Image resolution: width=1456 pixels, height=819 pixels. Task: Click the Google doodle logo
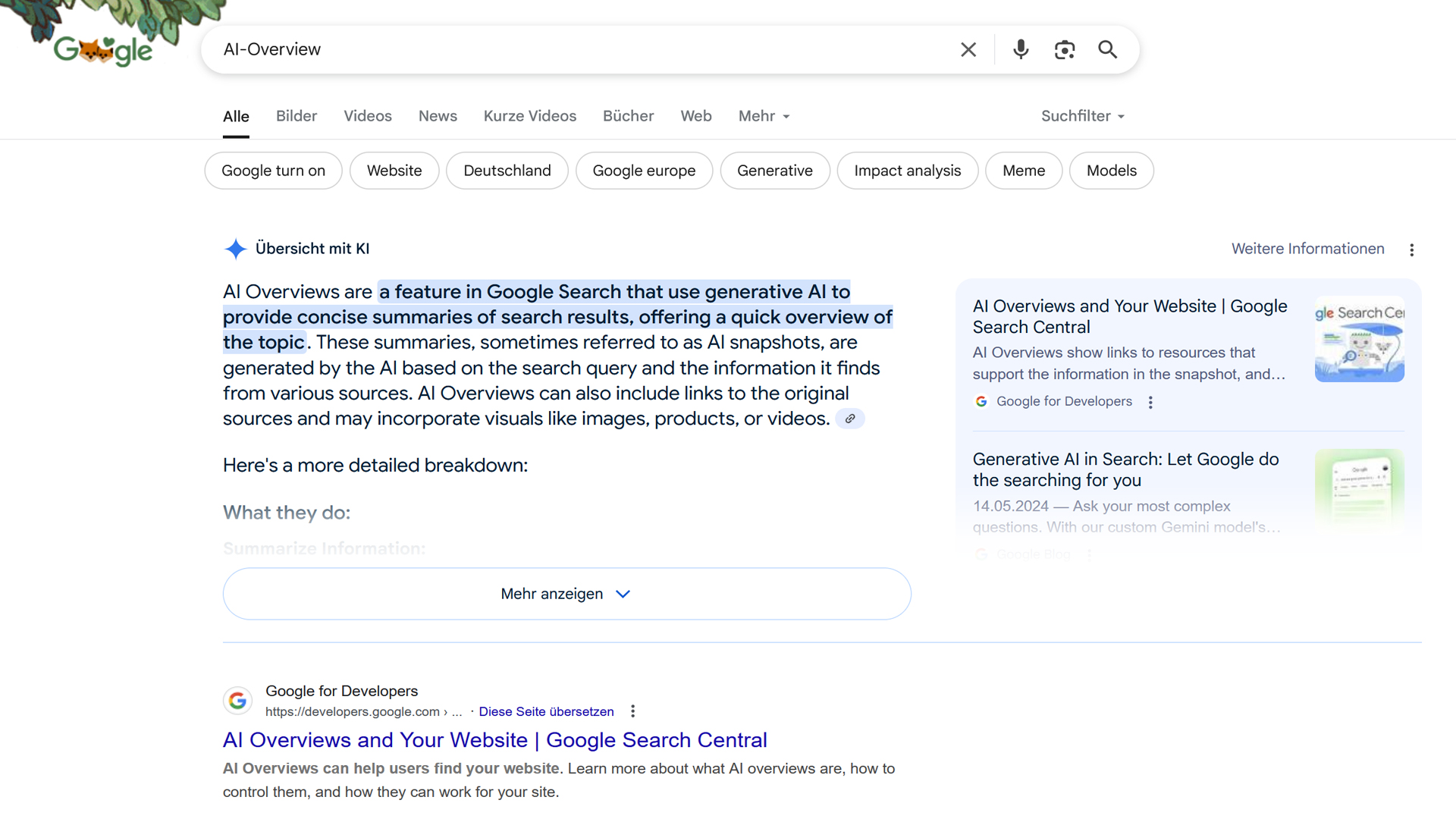click(102, 50)
